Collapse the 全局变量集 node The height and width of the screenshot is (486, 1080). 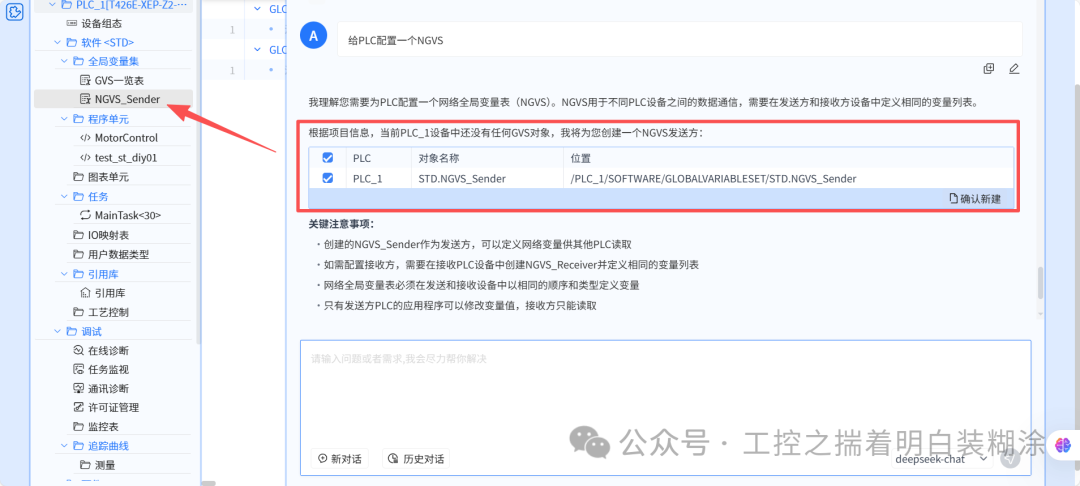(65, 61)
